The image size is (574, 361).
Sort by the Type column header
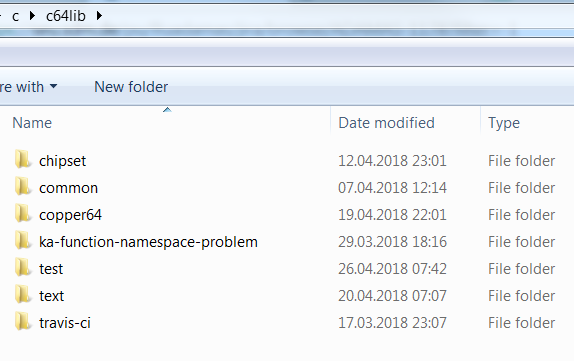[x=527, y=123]
